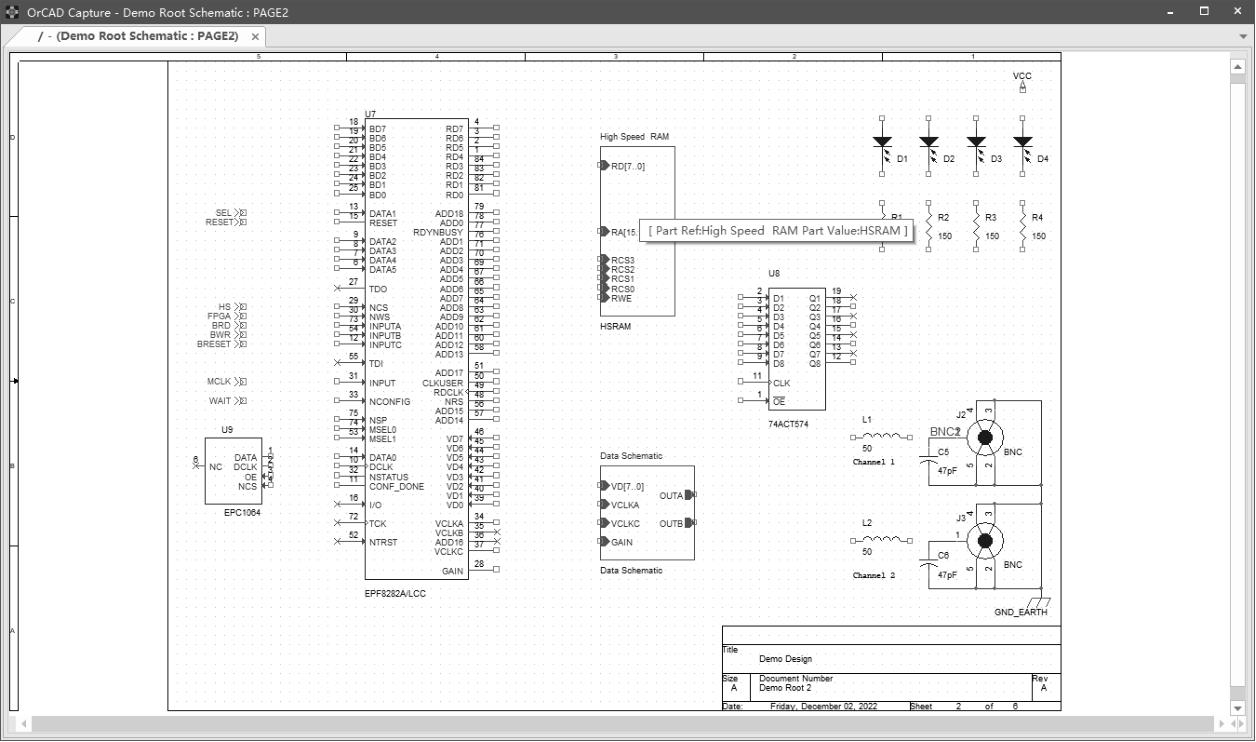Pick the GAIN pin on Data Schematic block
This screenshot has height=742, width=1256.
click(604, 542)
